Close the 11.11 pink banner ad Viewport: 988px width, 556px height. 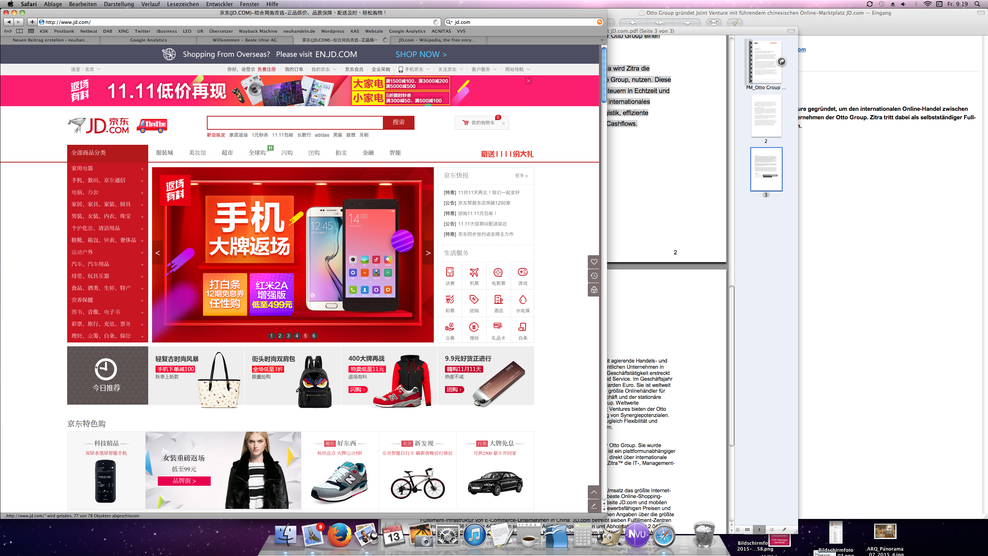528,81
